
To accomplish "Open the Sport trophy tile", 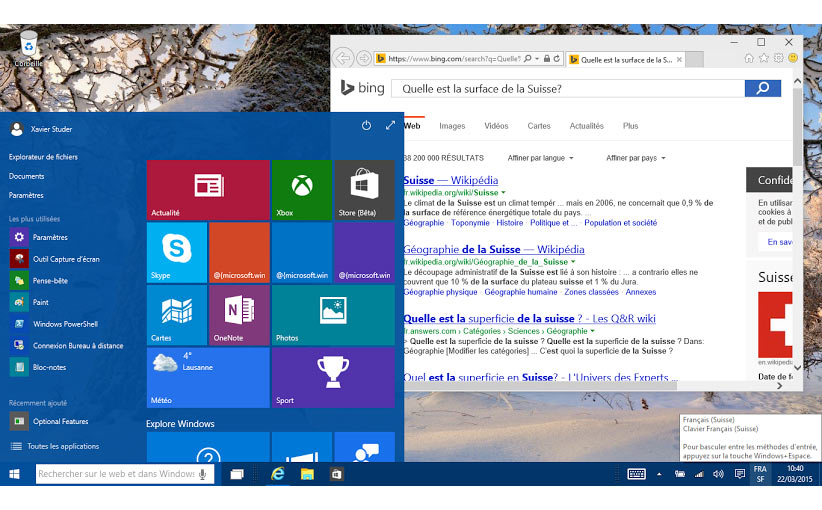I will 333,377.
